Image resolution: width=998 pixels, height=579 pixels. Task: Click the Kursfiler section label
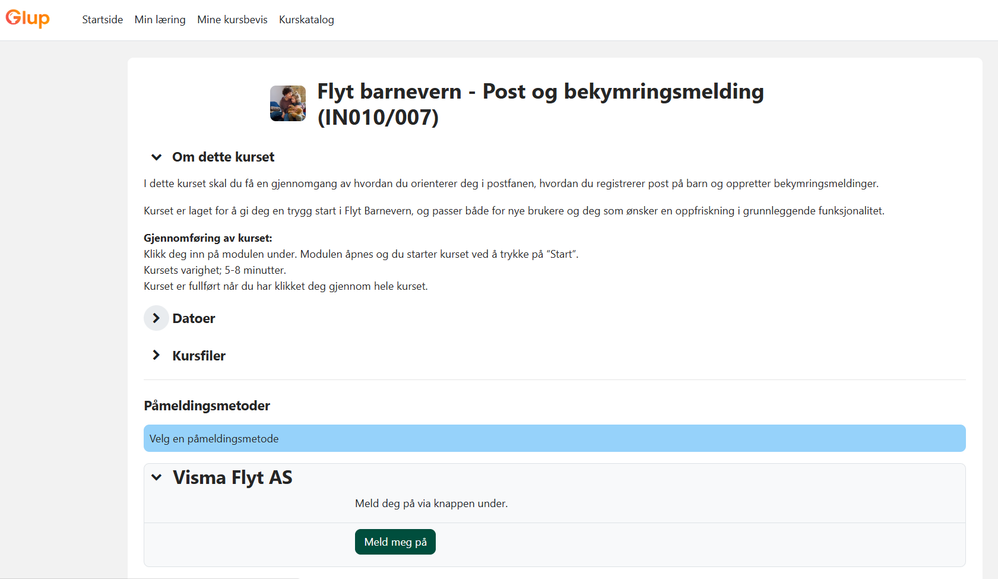pyautogui.click(x=199, y=356)
